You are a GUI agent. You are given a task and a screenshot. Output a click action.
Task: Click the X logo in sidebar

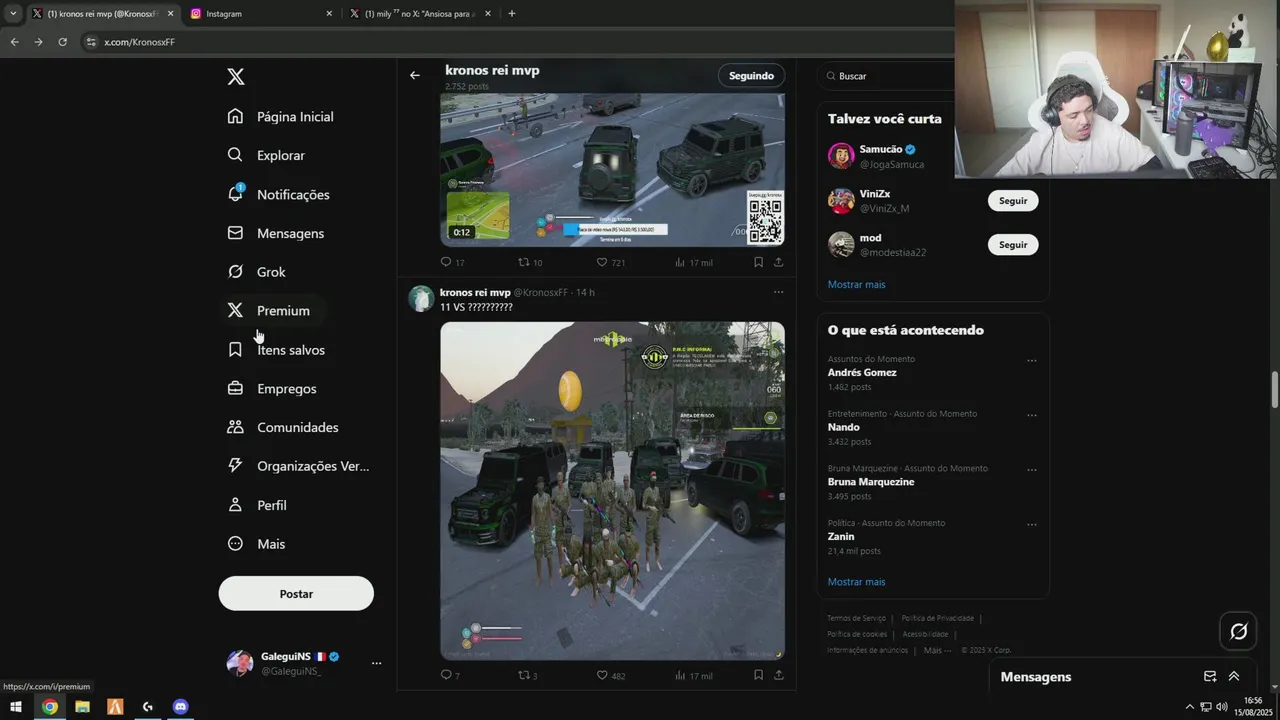pos(236,77)
